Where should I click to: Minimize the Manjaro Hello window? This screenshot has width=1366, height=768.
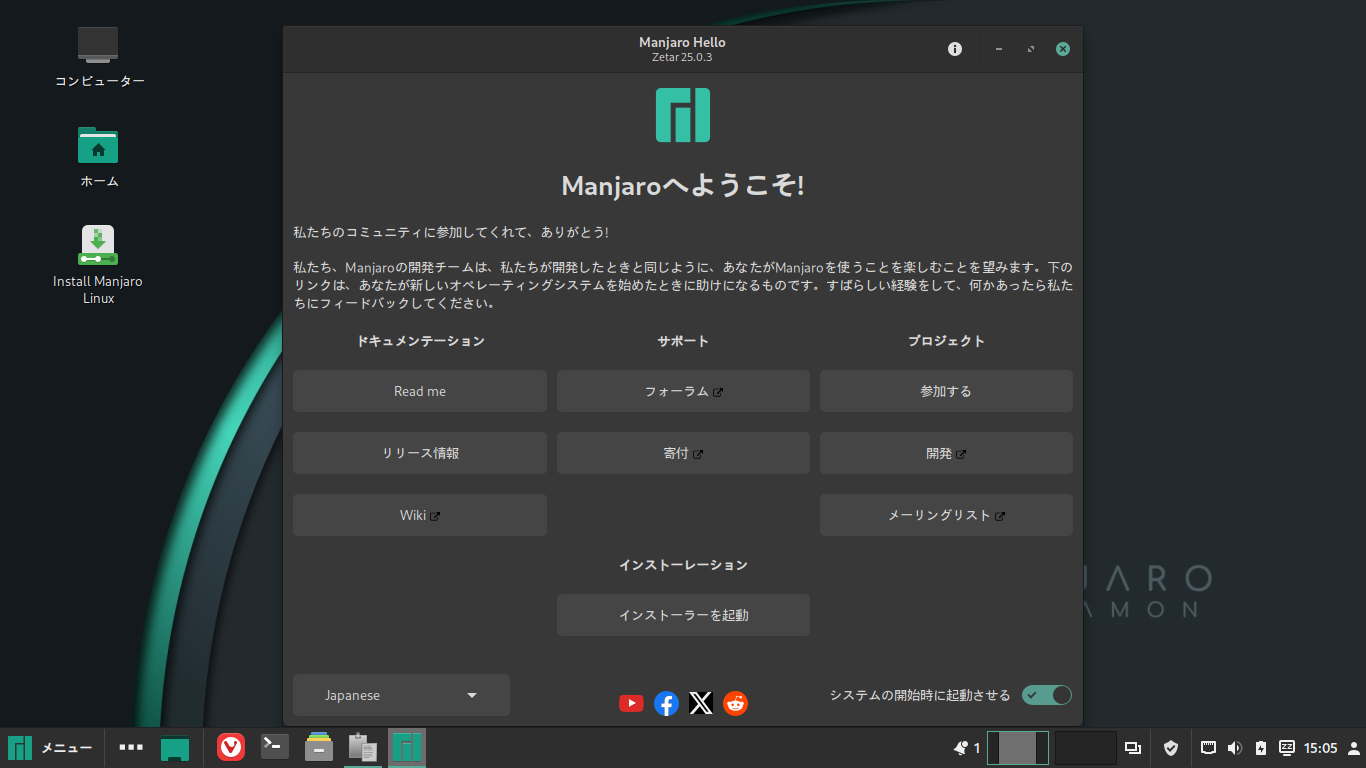[998, 49]
